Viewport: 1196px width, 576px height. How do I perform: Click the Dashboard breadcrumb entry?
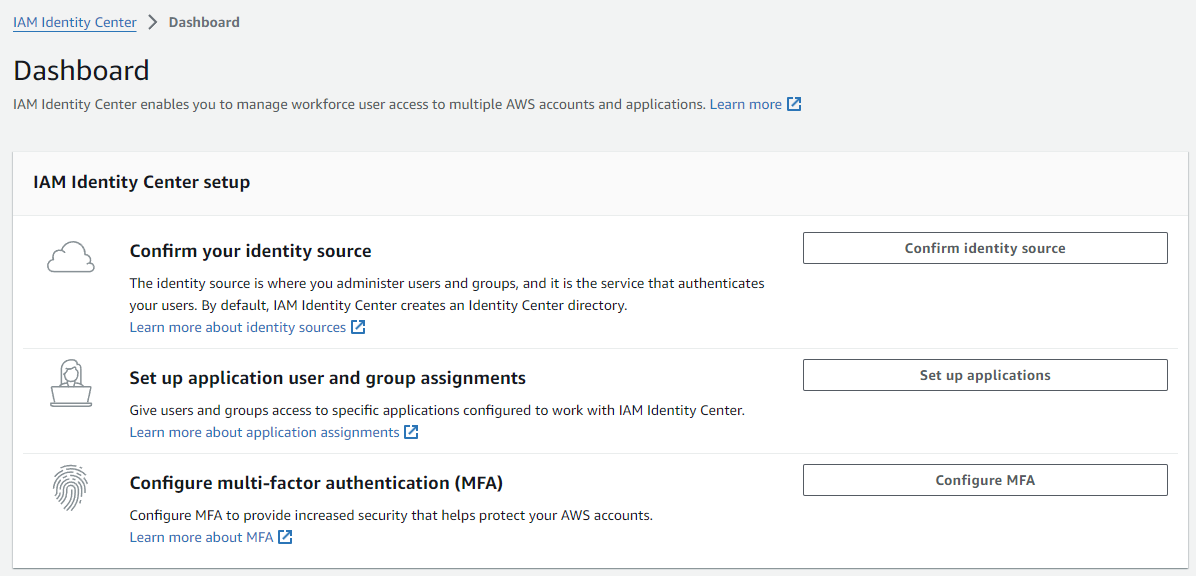click(x=204, y=21)
